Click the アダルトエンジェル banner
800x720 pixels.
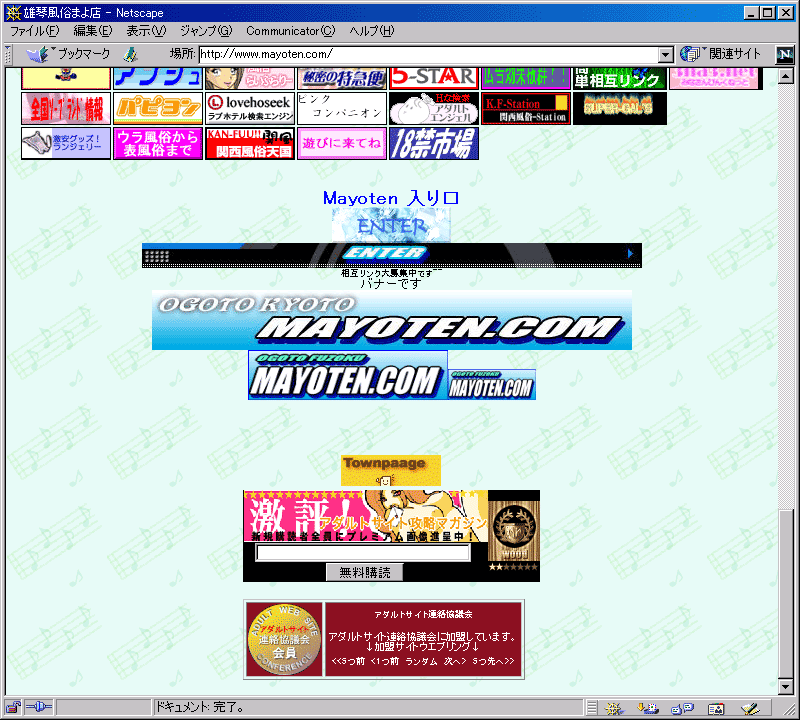[x=434, y=108]
